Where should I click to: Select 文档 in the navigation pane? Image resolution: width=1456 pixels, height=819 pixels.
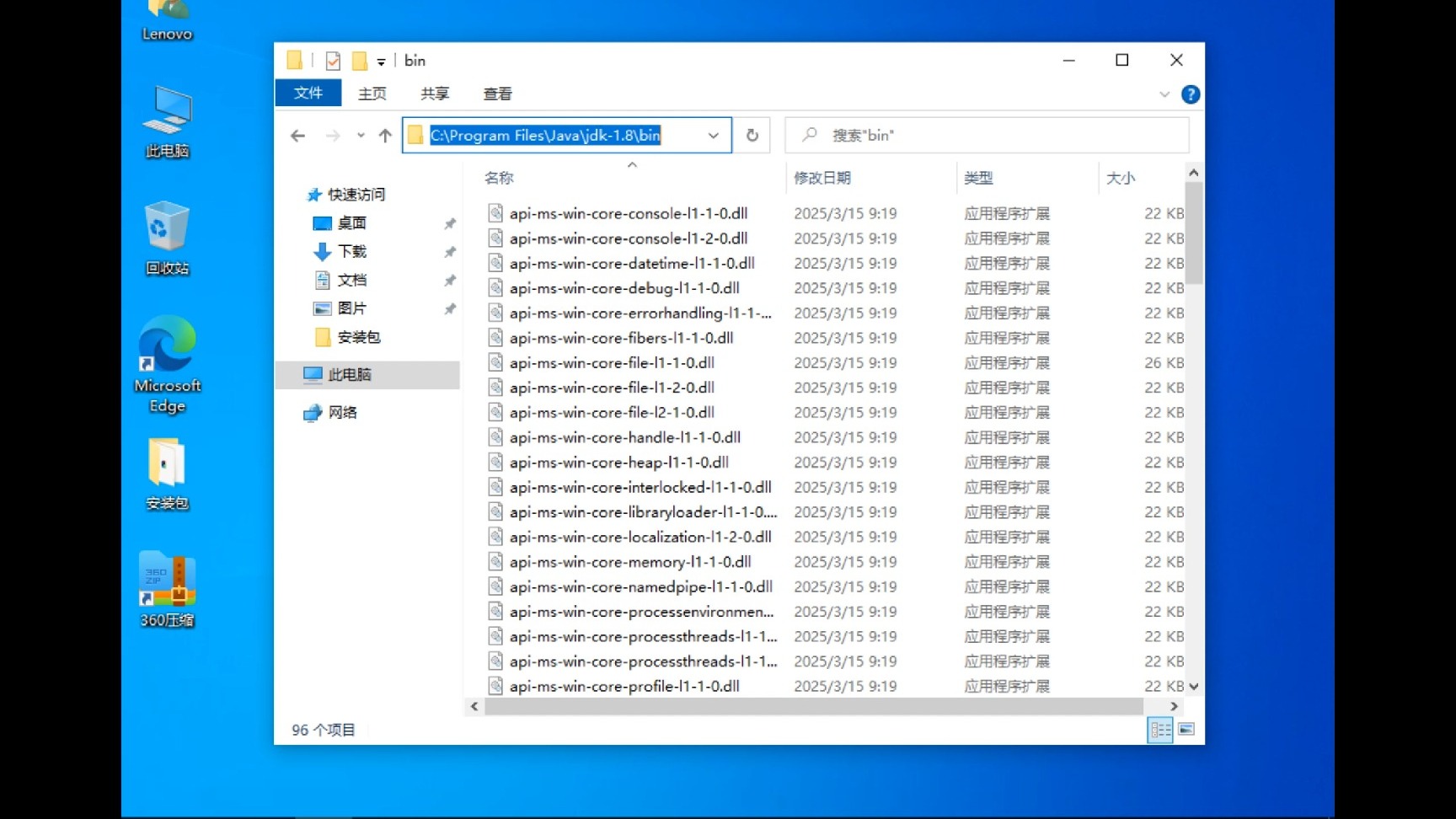tap(340, 280)
